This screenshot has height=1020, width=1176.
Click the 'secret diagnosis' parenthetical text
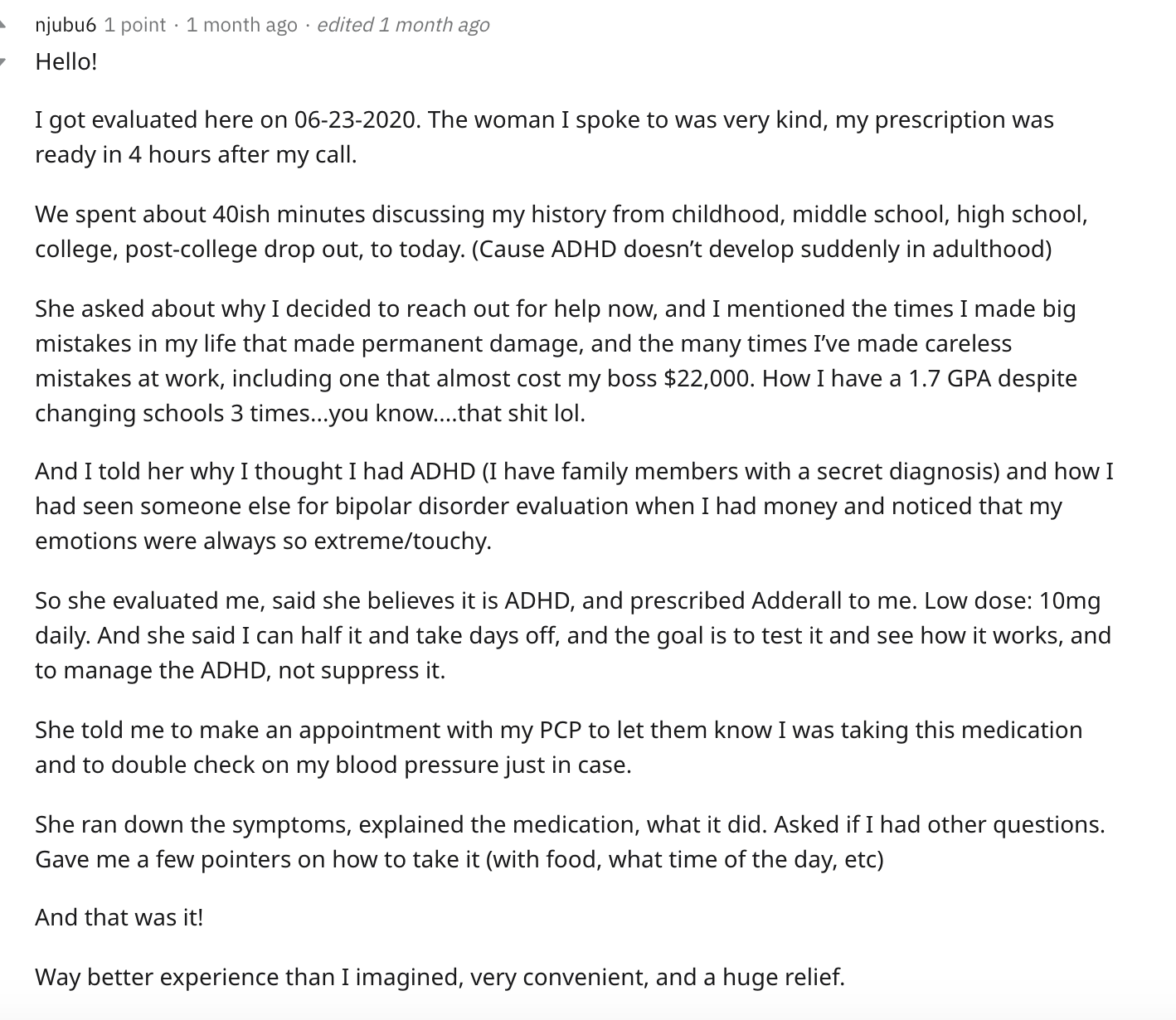[741, 471]
